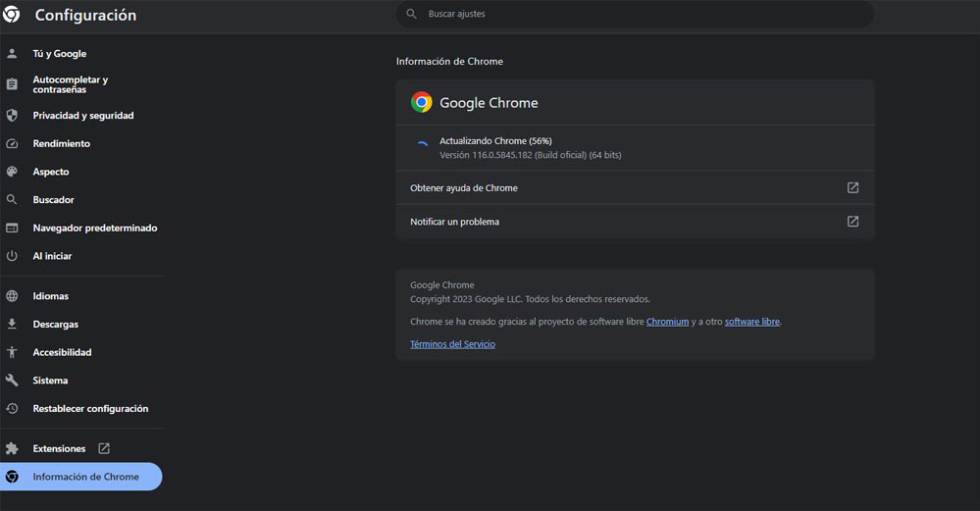The width and height of the screenshot is (980, 511).
Task: Click the accessibility figure icon
Action: 12,352
